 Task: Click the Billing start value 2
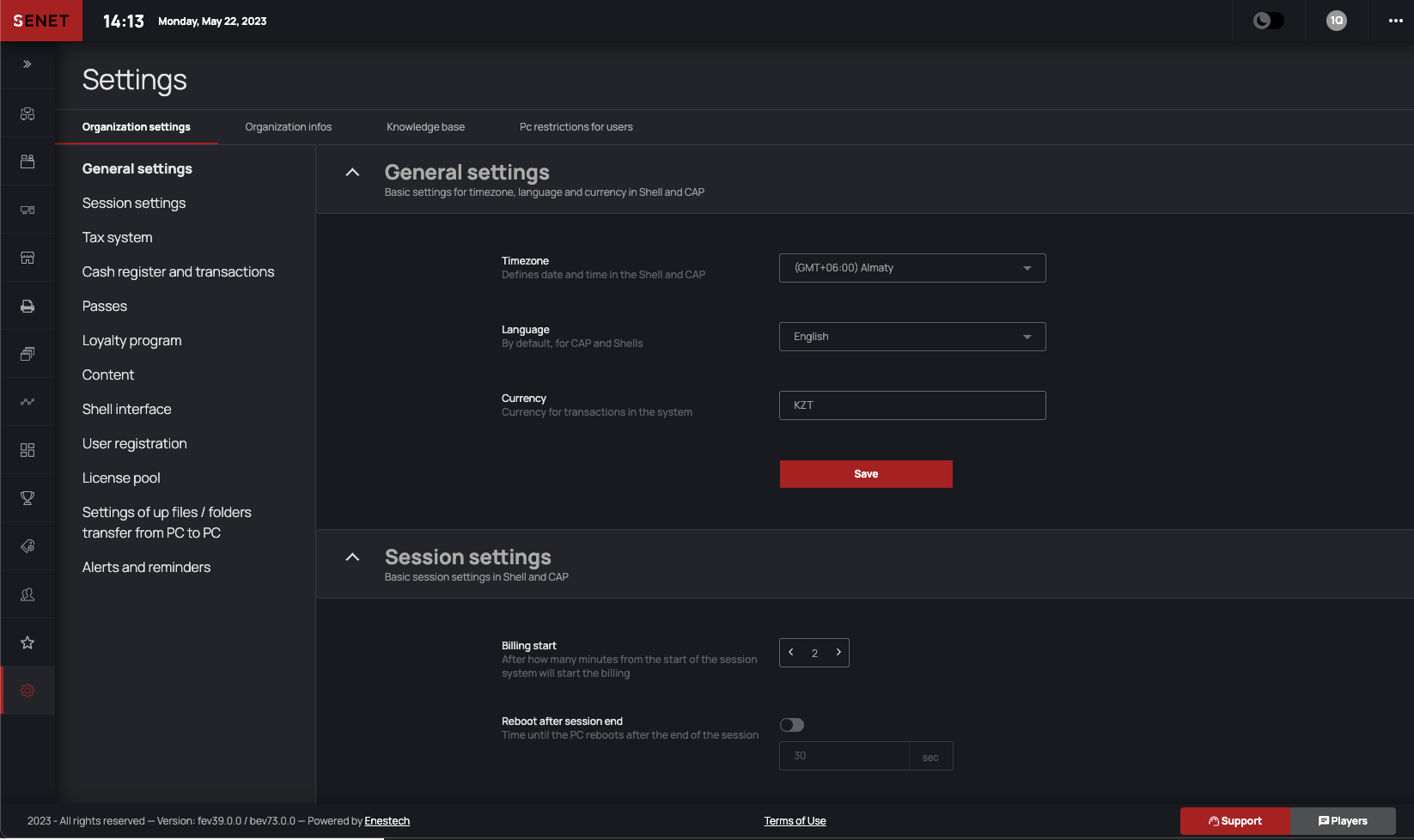click(814, 654)
